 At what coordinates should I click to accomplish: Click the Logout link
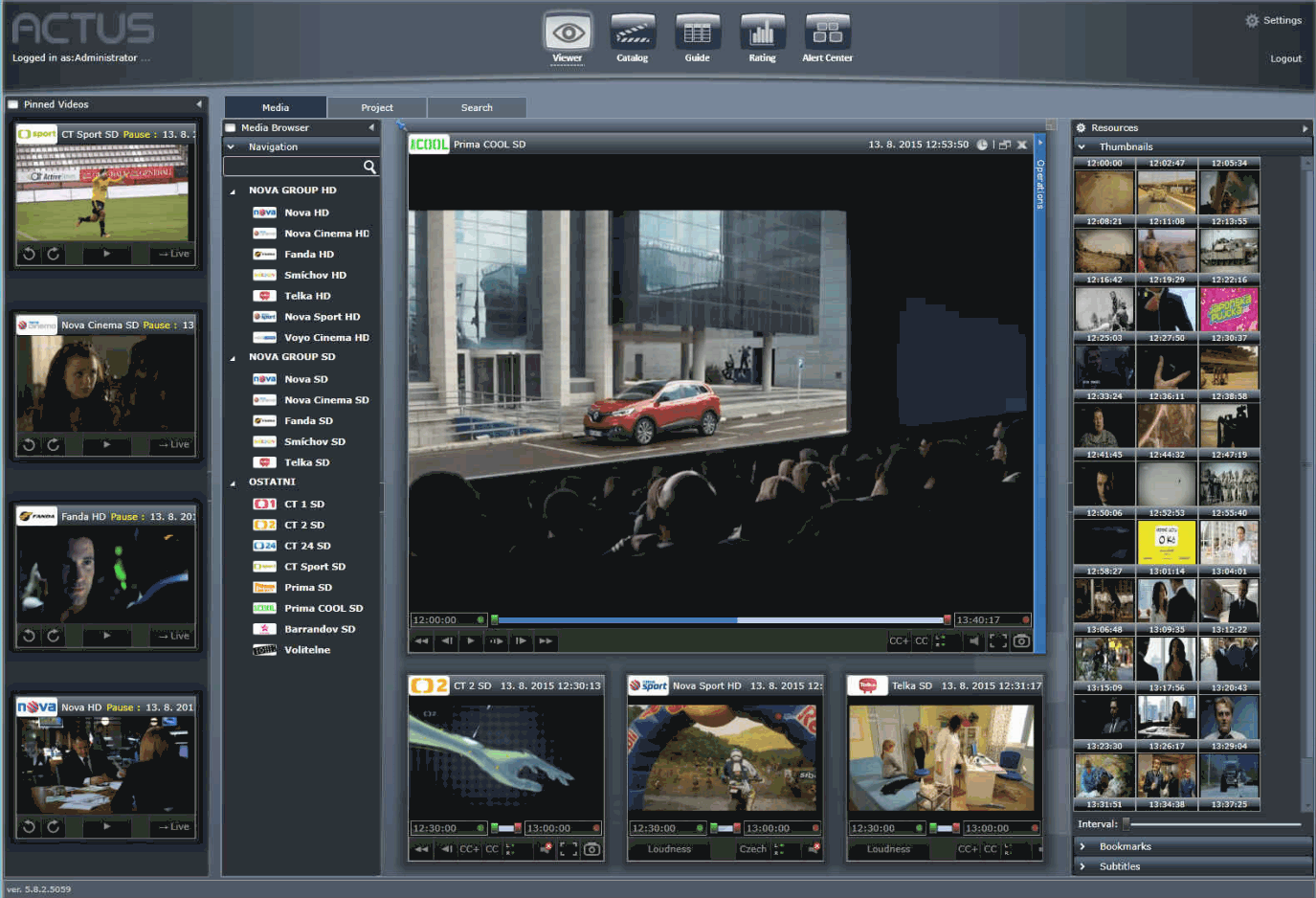click(x=1284, y=59)
